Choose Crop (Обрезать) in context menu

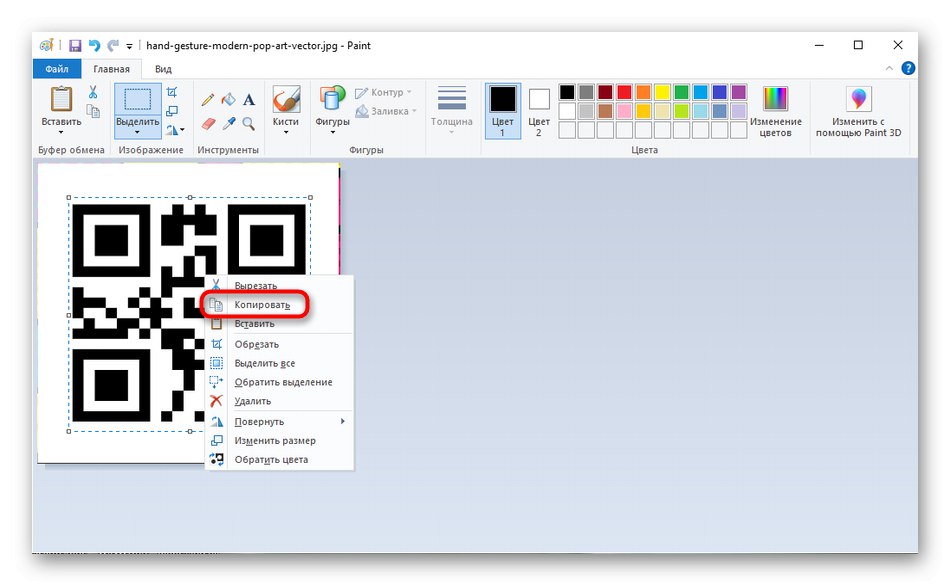coord(279,344)
